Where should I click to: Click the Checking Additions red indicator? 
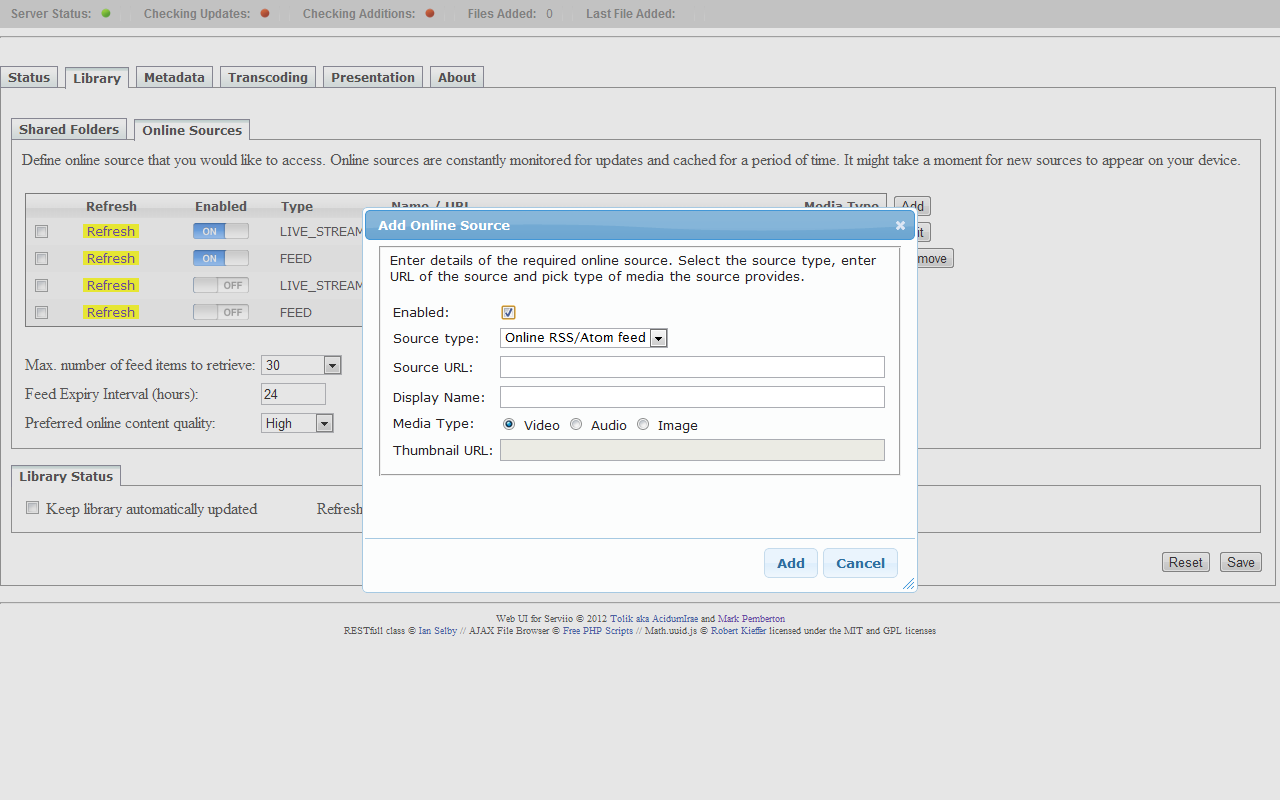tap(430, 14)
